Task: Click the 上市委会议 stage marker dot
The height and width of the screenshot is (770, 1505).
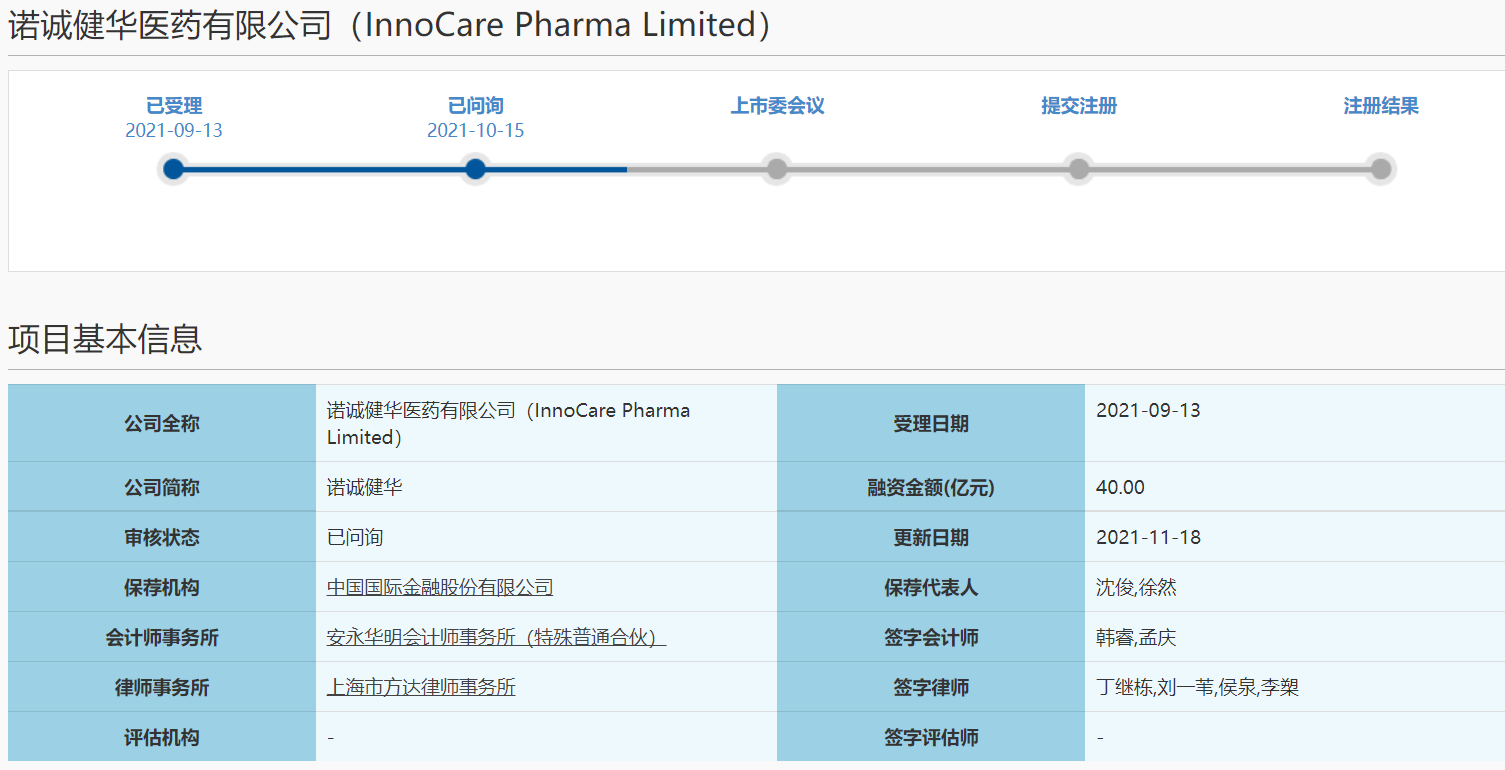Action: 777,169
